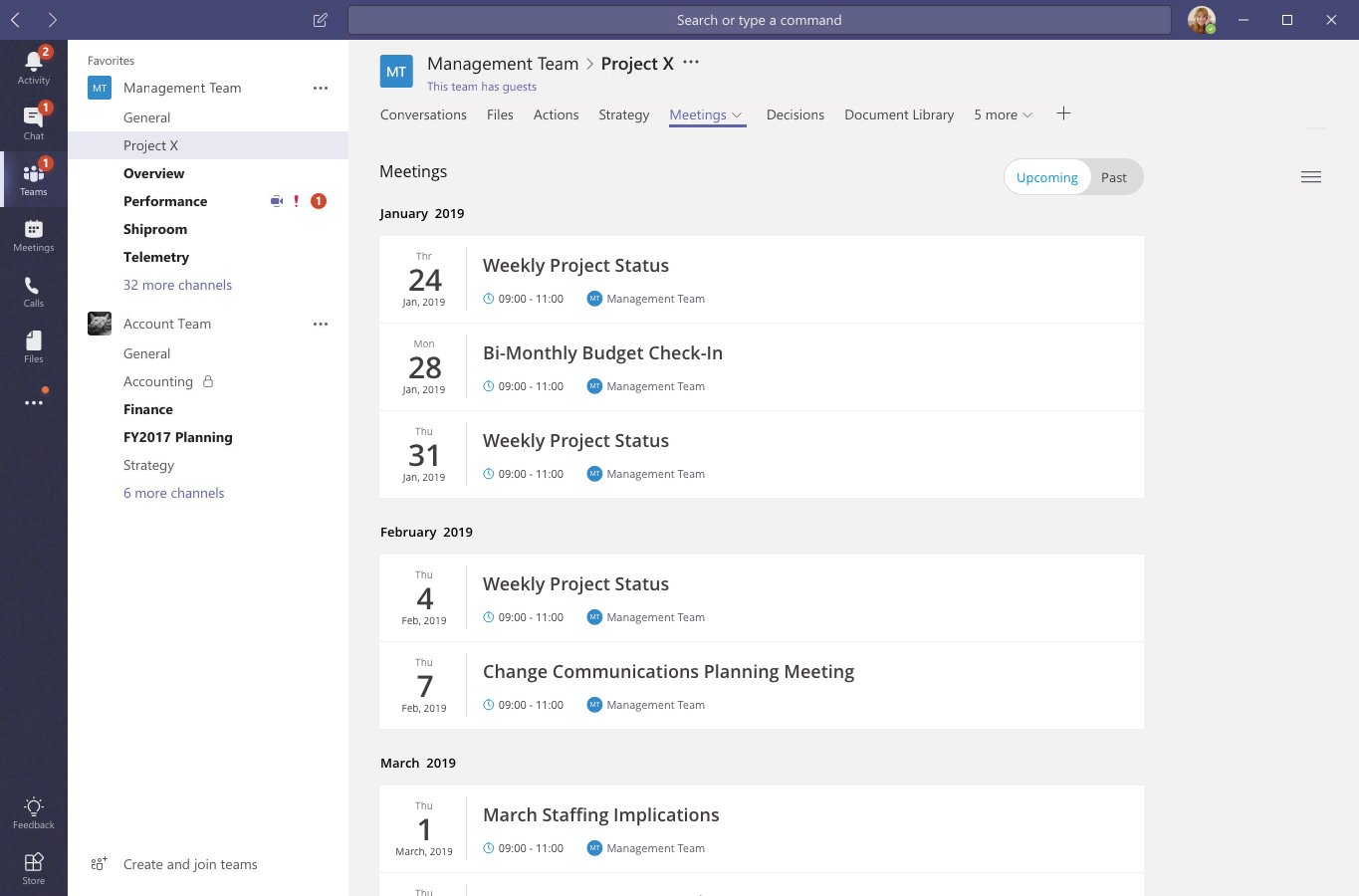Open the Store icon at bottom

(x=33, y=862)
